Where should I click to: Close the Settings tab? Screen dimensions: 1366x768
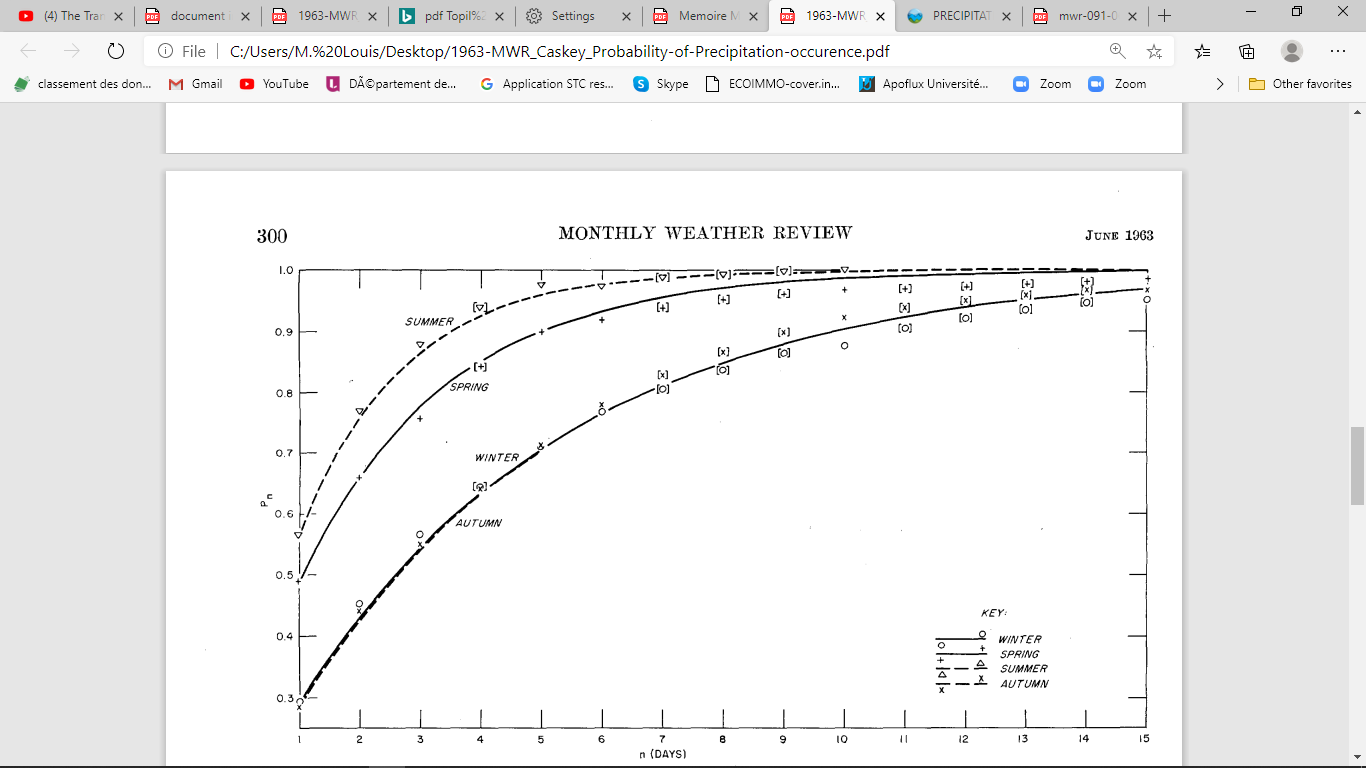point(626,16)
